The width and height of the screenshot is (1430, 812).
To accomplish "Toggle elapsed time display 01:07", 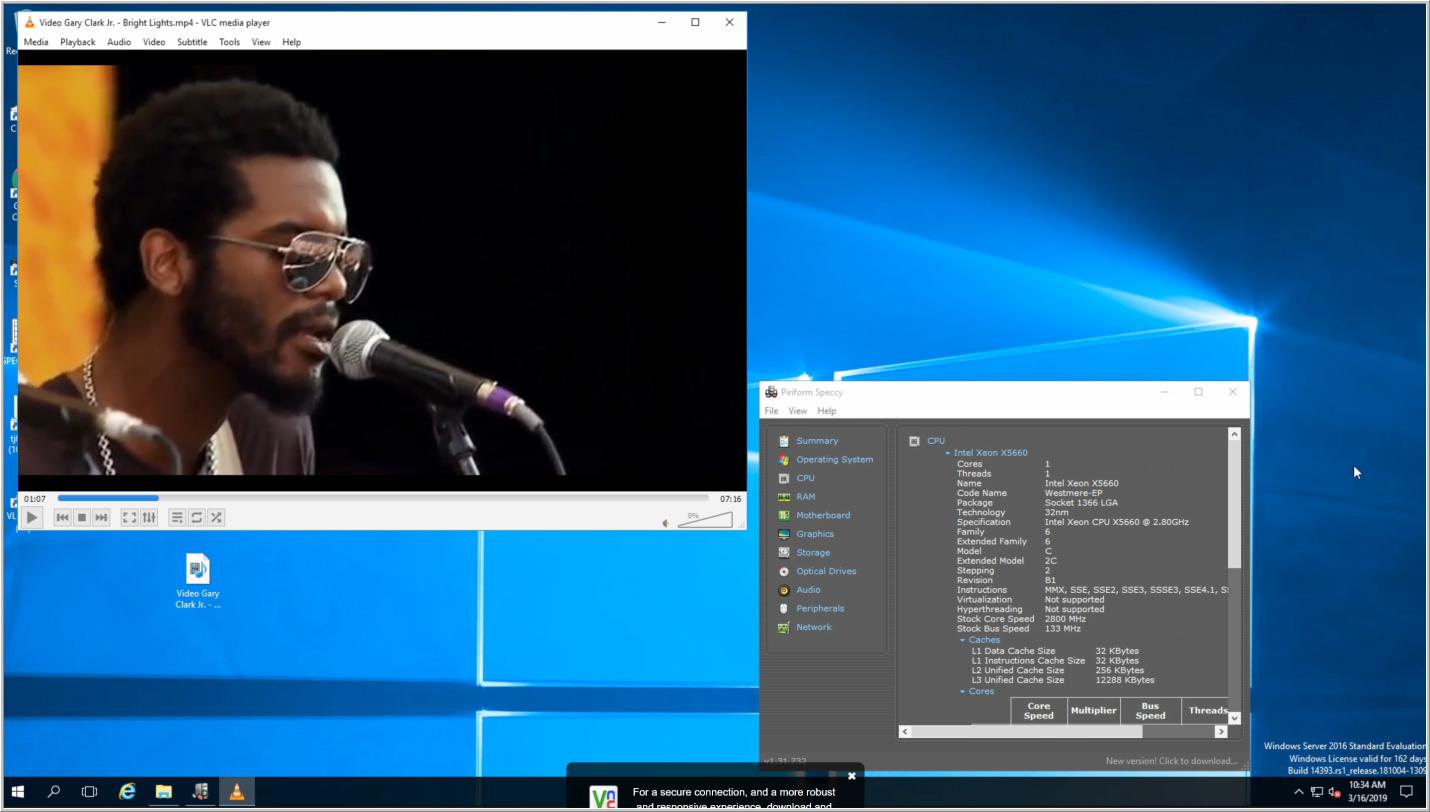I will coord(35,499).
